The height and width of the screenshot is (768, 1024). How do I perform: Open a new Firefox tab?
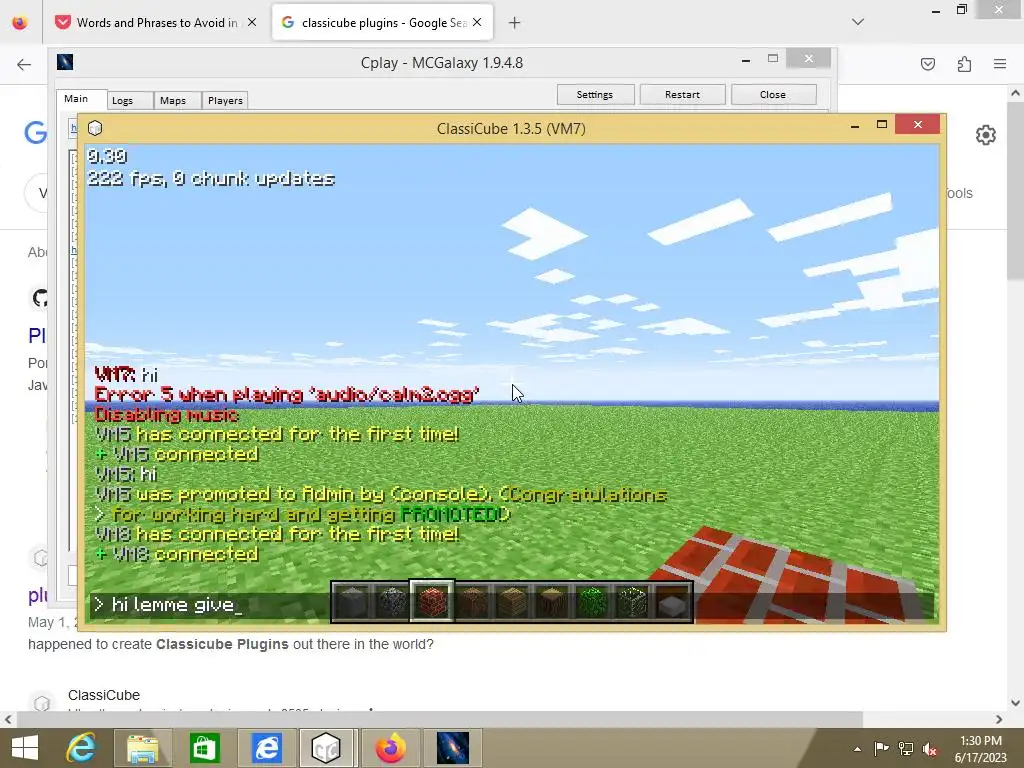pyautogui.click(x=515, y=23)
